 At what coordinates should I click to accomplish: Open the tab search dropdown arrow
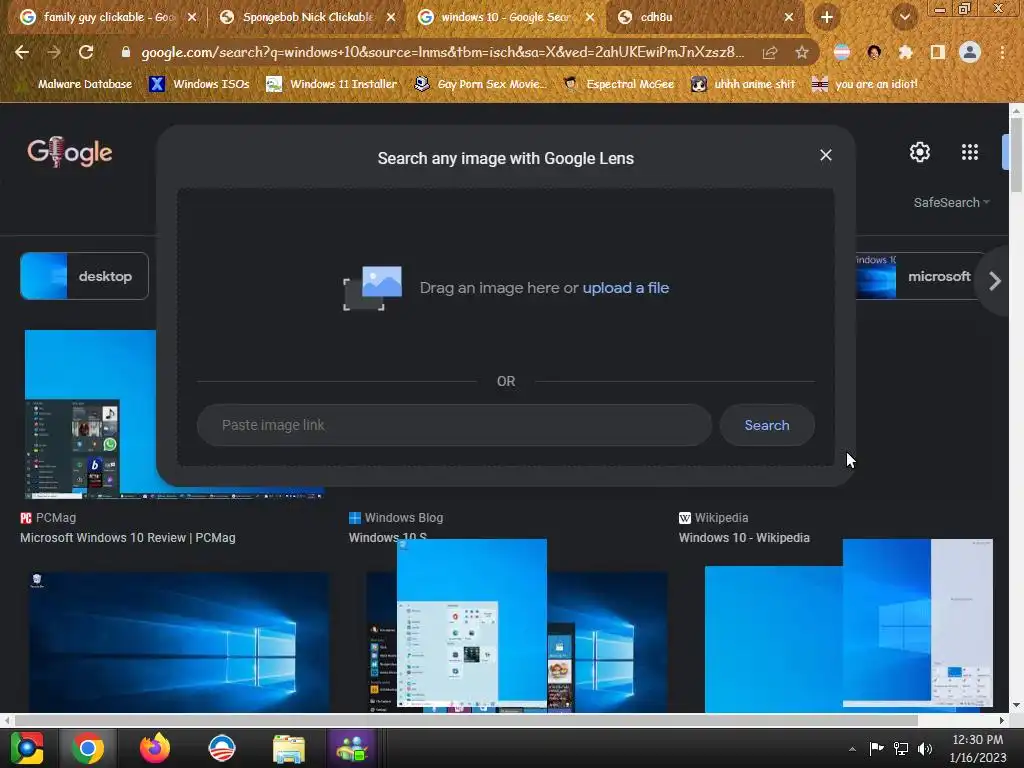click(904, 17)
